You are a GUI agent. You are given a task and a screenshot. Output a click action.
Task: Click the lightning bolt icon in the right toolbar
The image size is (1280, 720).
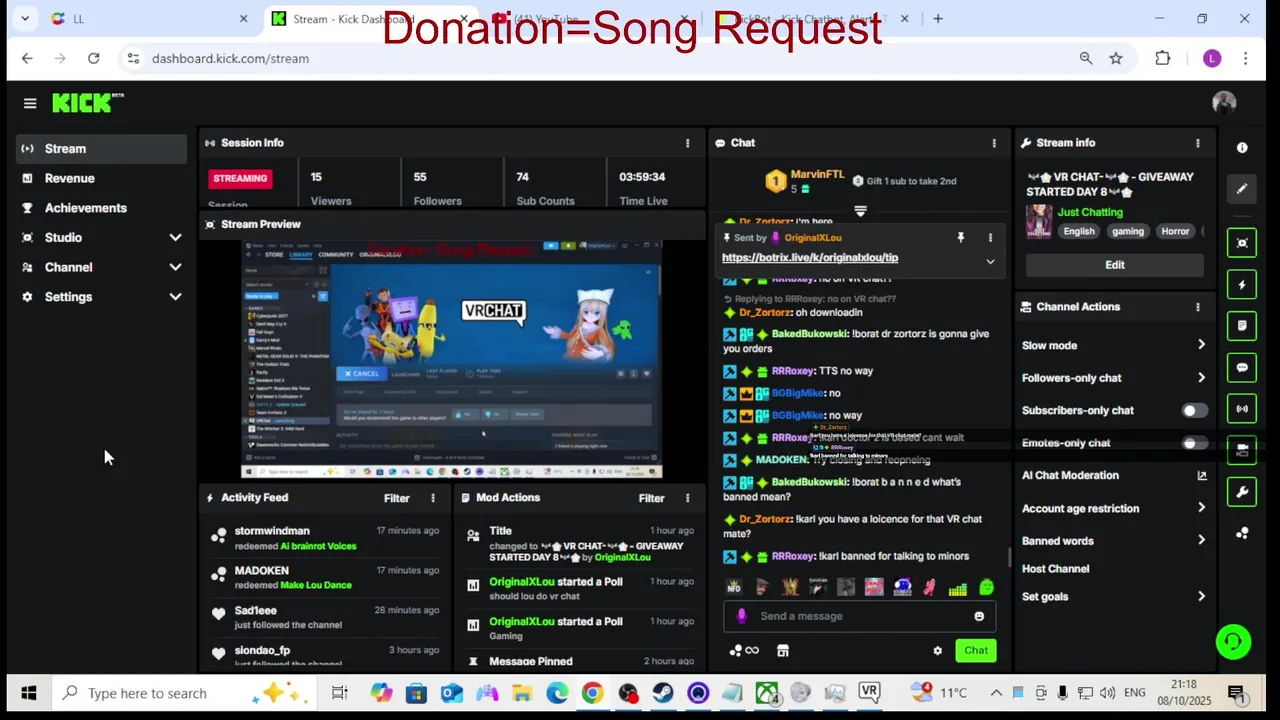coord(1242,285)
